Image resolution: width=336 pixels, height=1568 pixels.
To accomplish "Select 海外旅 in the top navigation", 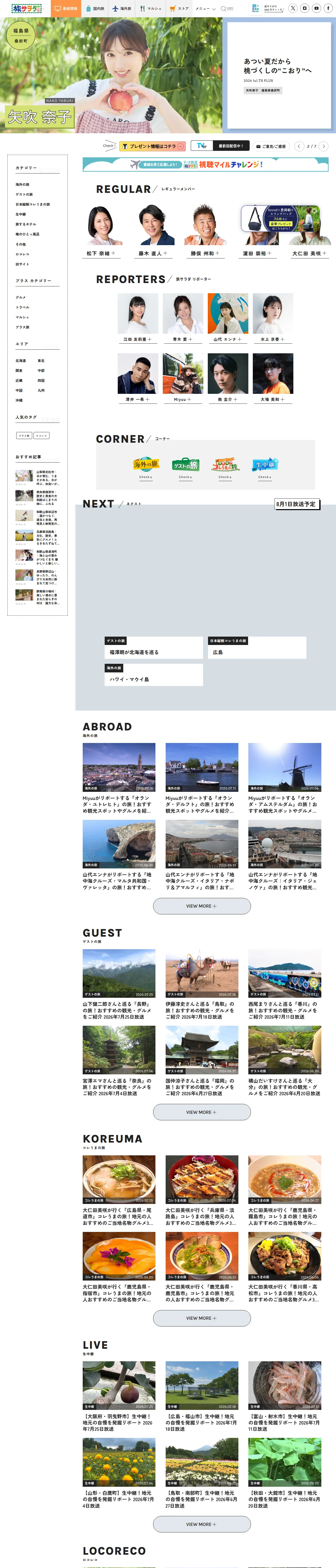I will point(122,9).
